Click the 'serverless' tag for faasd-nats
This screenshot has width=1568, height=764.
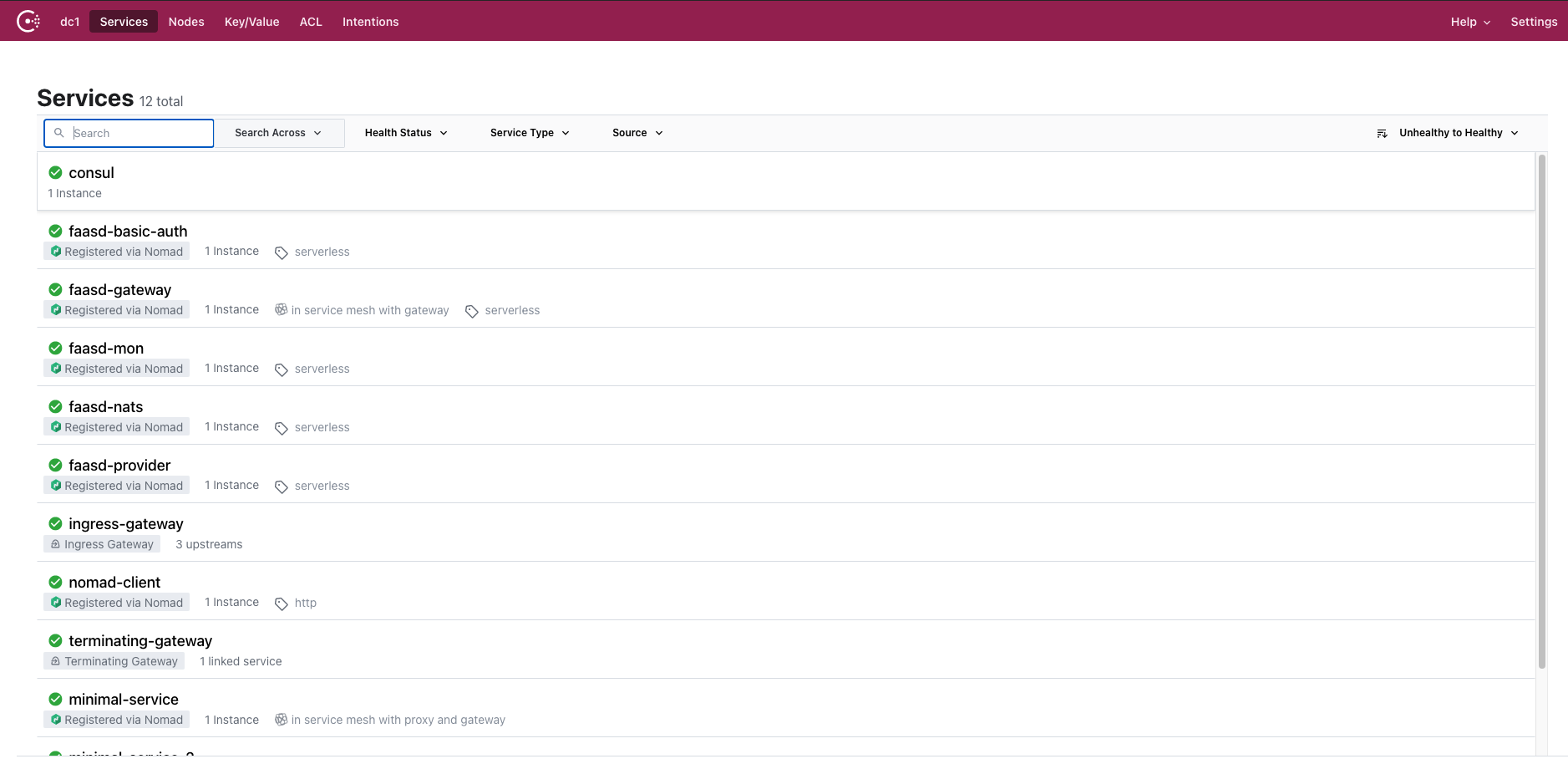click(x=322, y=427)
